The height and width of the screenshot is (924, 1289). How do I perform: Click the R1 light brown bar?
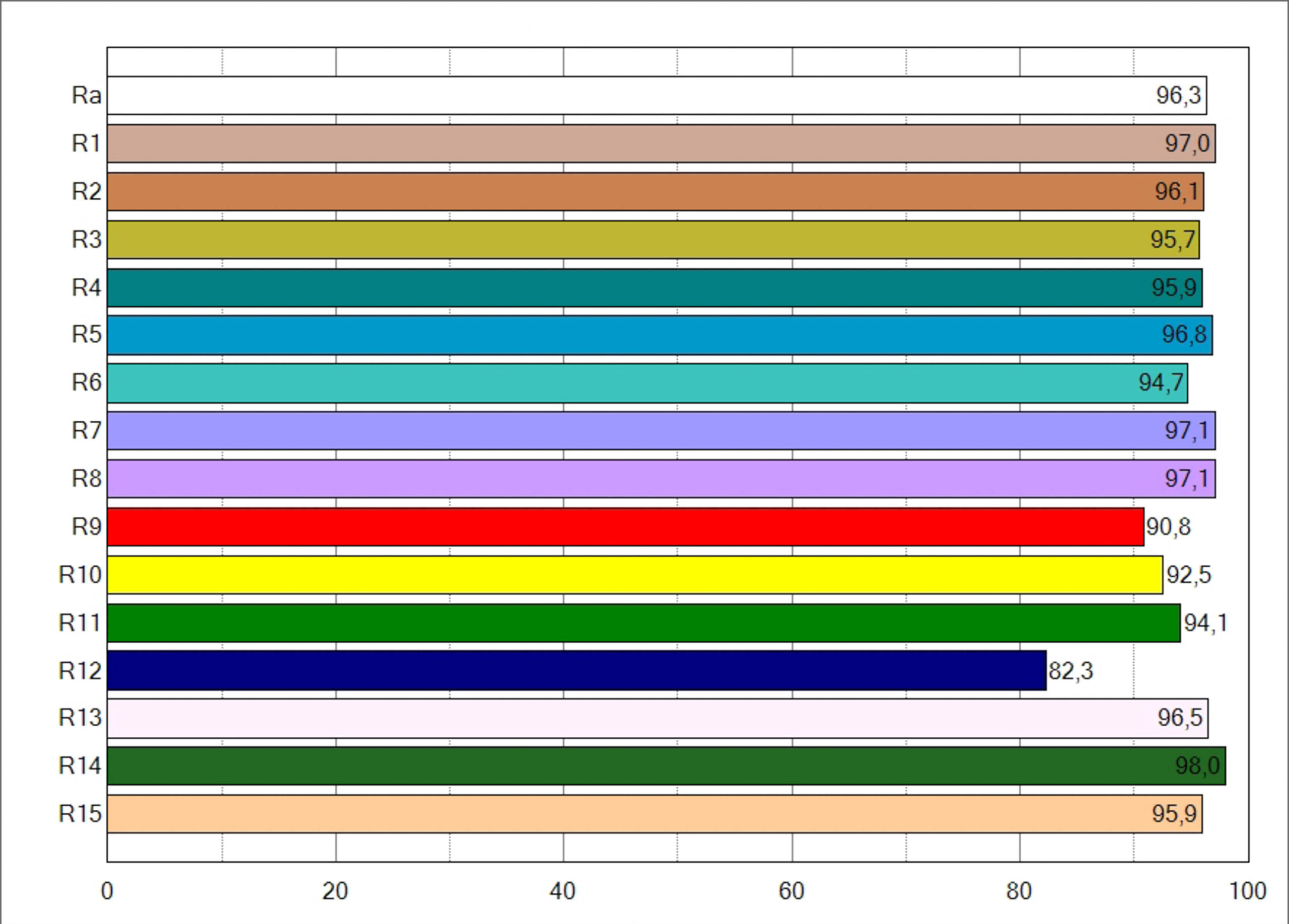pos(661,143)
